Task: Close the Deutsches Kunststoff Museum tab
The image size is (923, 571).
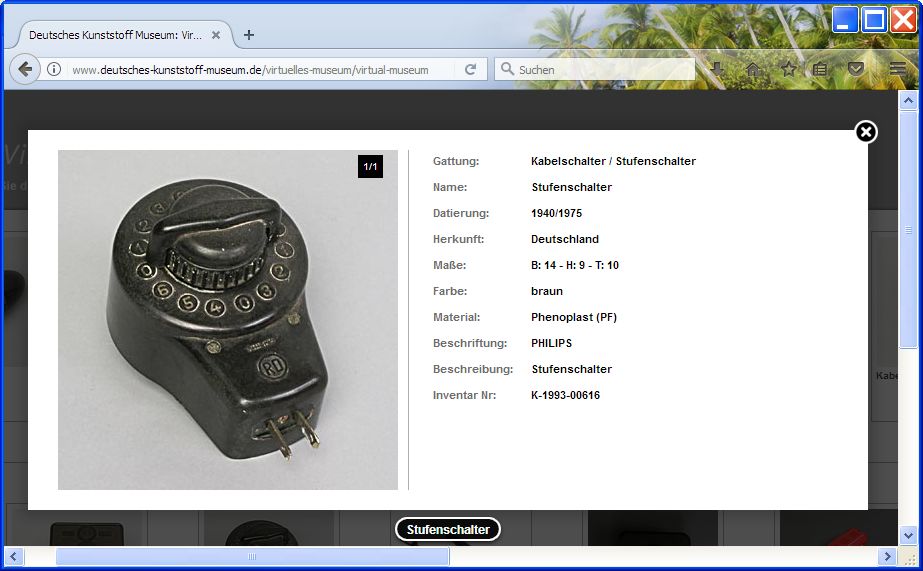Action: click(216, 35)
